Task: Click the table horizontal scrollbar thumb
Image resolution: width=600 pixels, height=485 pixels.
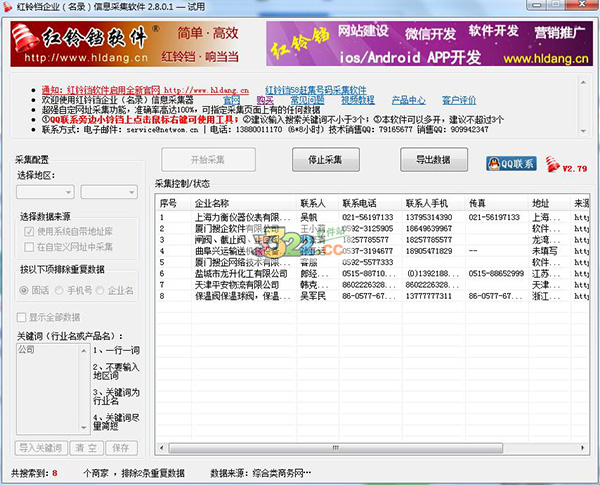Action: click(335, 447)
